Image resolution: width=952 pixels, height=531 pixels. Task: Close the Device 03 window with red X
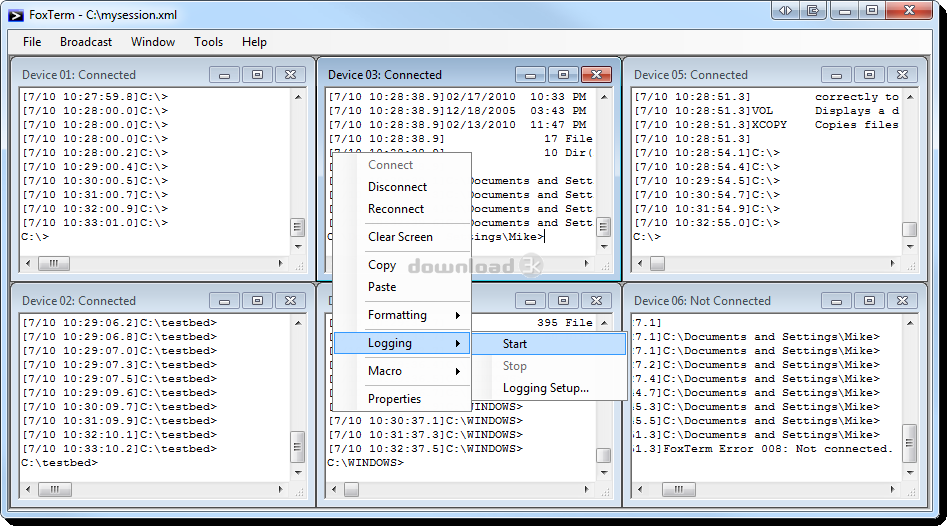[596, 75]
